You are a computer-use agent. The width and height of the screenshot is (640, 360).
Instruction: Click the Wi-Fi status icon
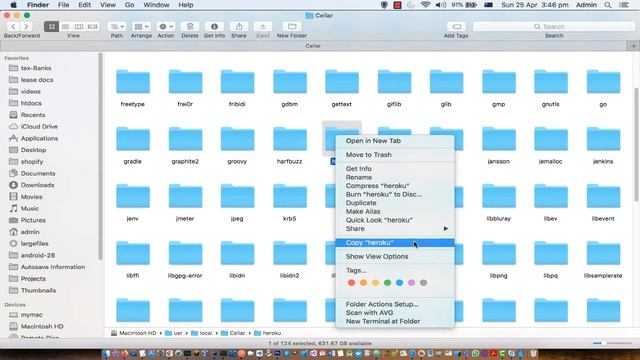click(425, 5)
